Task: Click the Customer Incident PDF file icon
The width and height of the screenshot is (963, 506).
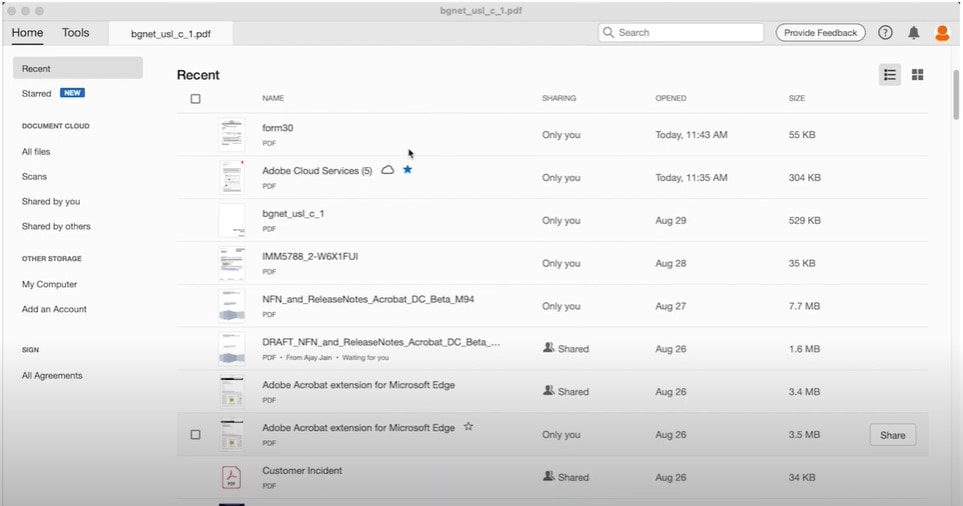Action: click(x=231, y=477)
